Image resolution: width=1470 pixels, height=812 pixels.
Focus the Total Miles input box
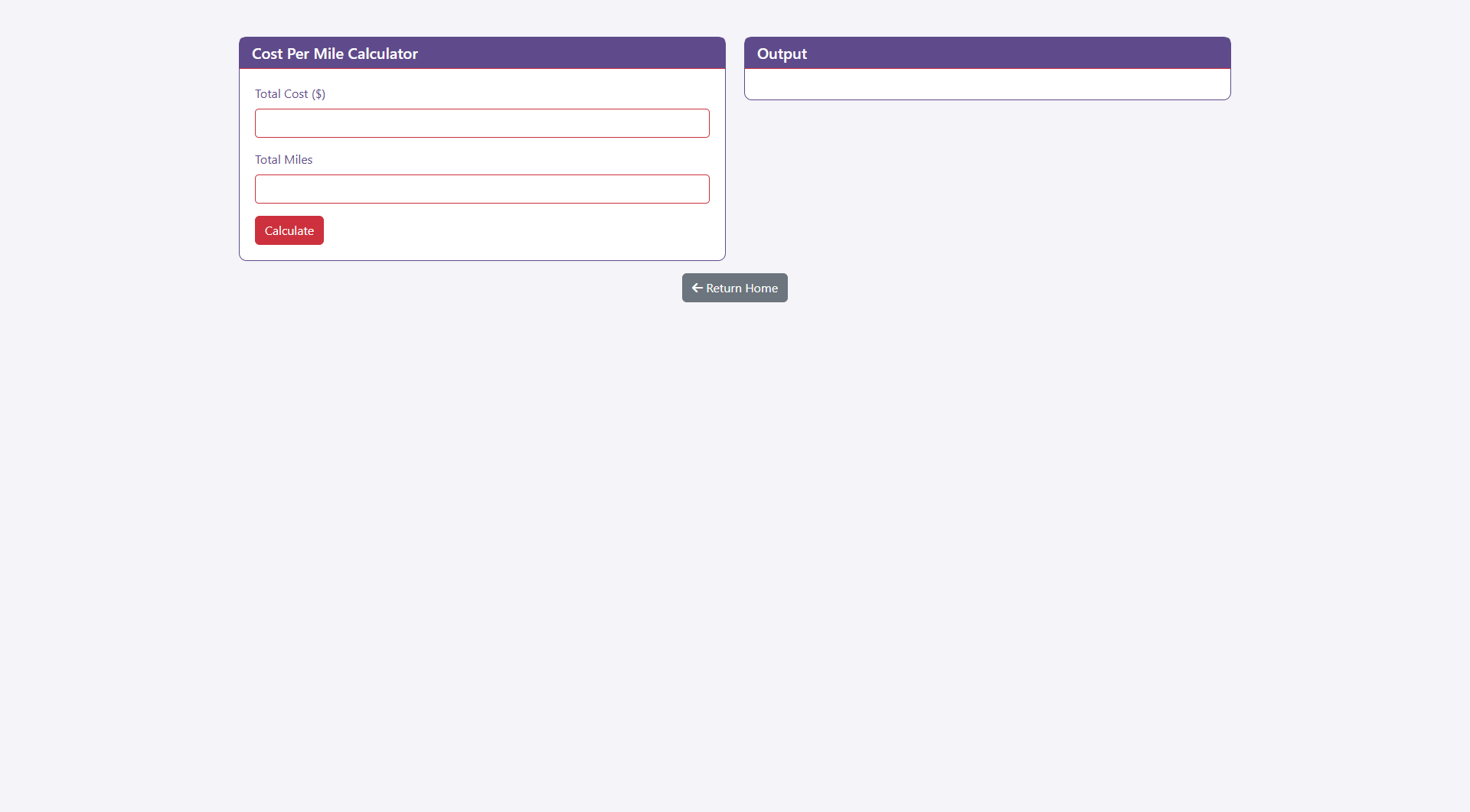point(482,189)
